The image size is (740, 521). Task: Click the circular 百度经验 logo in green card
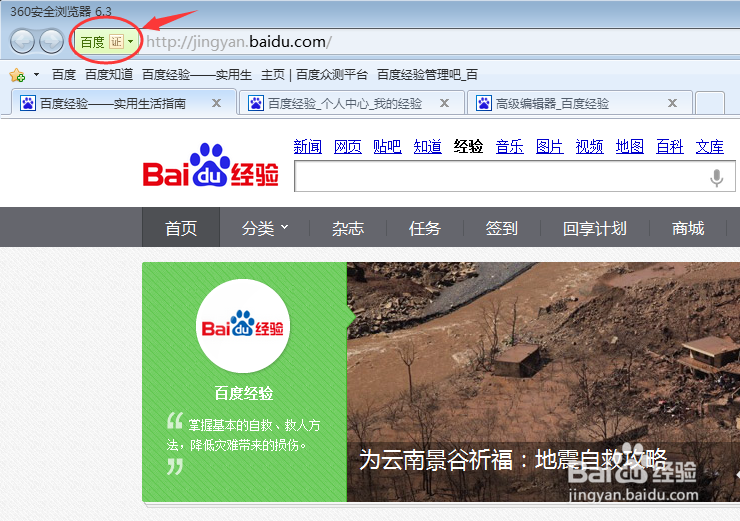(243, 326)
